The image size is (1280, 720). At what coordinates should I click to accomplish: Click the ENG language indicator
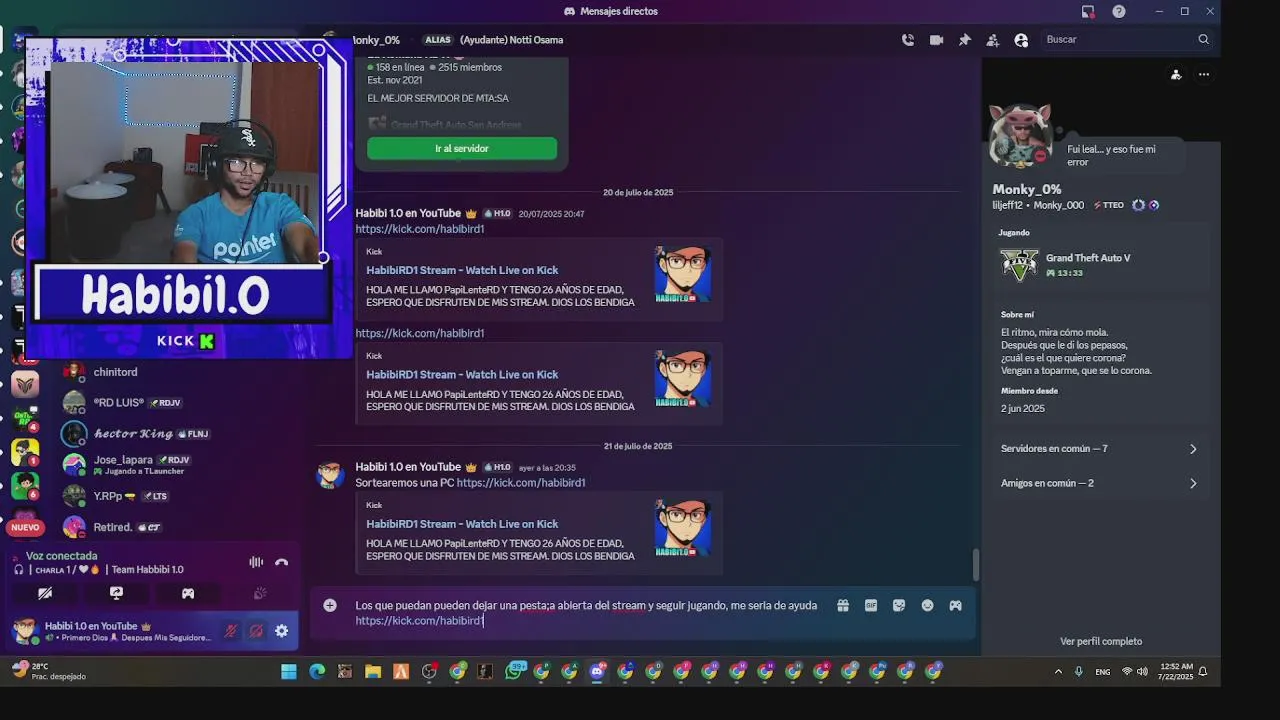[x=1103, y=672]
